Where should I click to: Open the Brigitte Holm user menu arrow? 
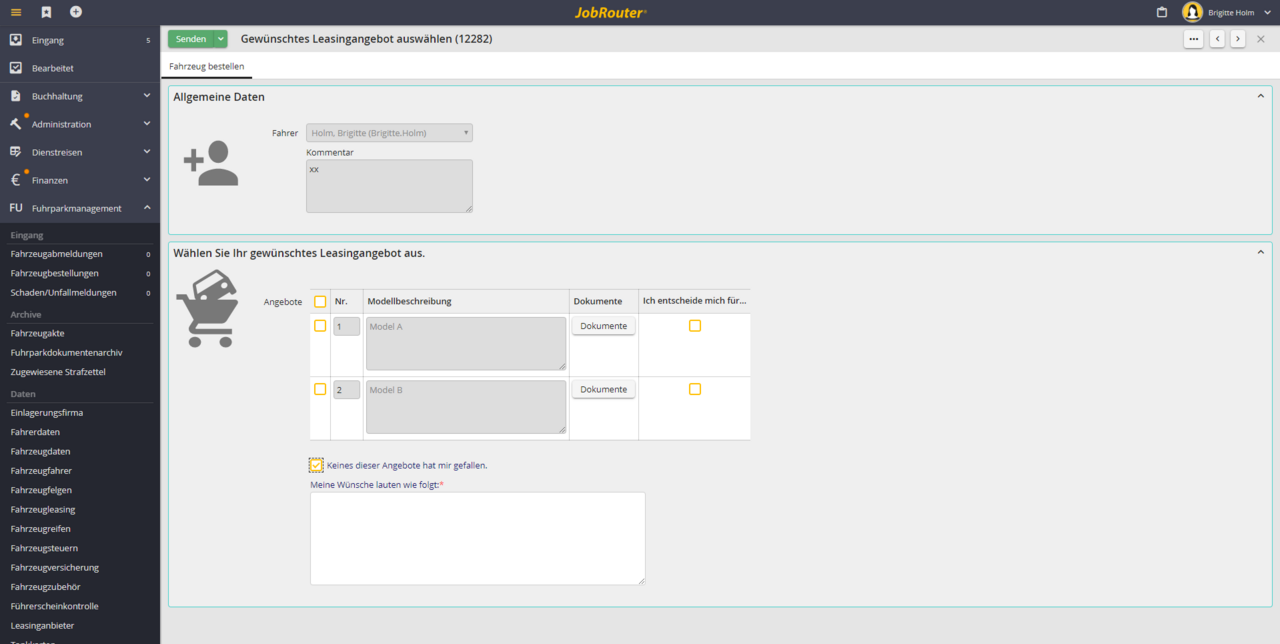coord(1268,13)
